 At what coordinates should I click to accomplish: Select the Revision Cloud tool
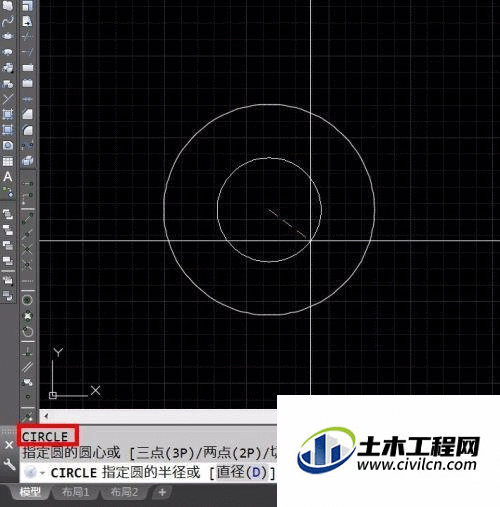tap(8, 6)
